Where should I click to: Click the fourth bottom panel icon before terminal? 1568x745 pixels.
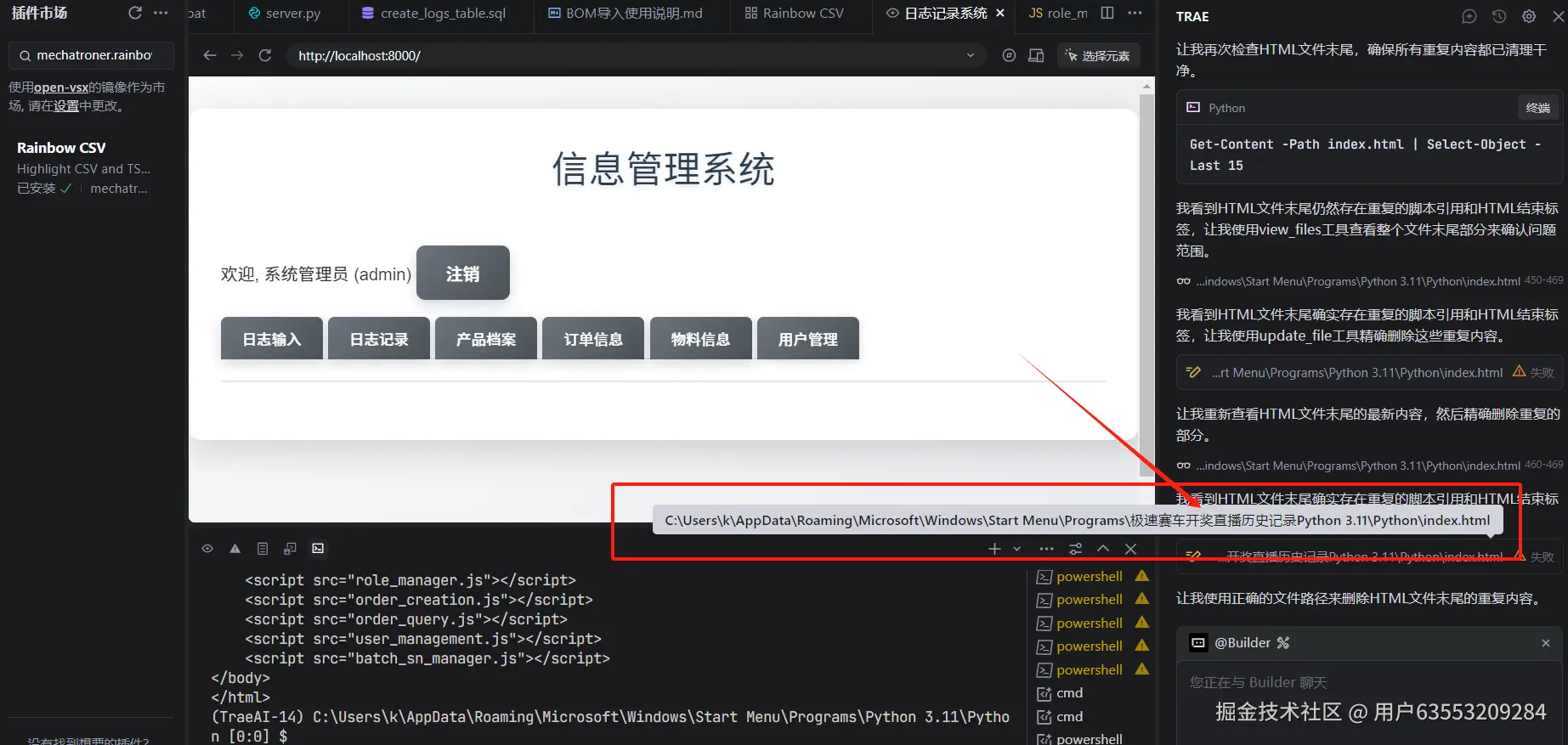pos(290,549)
